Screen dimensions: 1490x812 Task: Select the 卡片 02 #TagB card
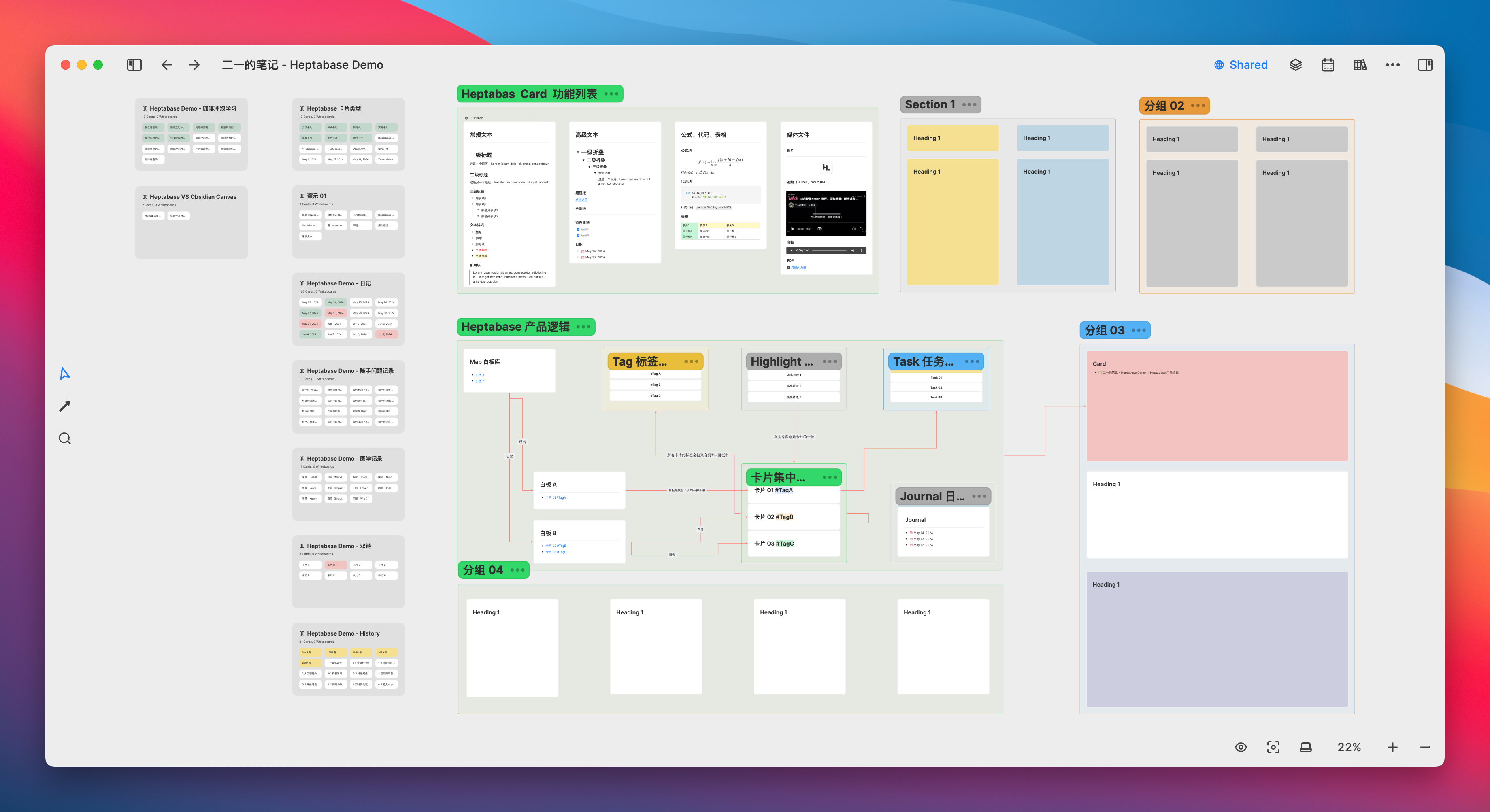point(794,517)
